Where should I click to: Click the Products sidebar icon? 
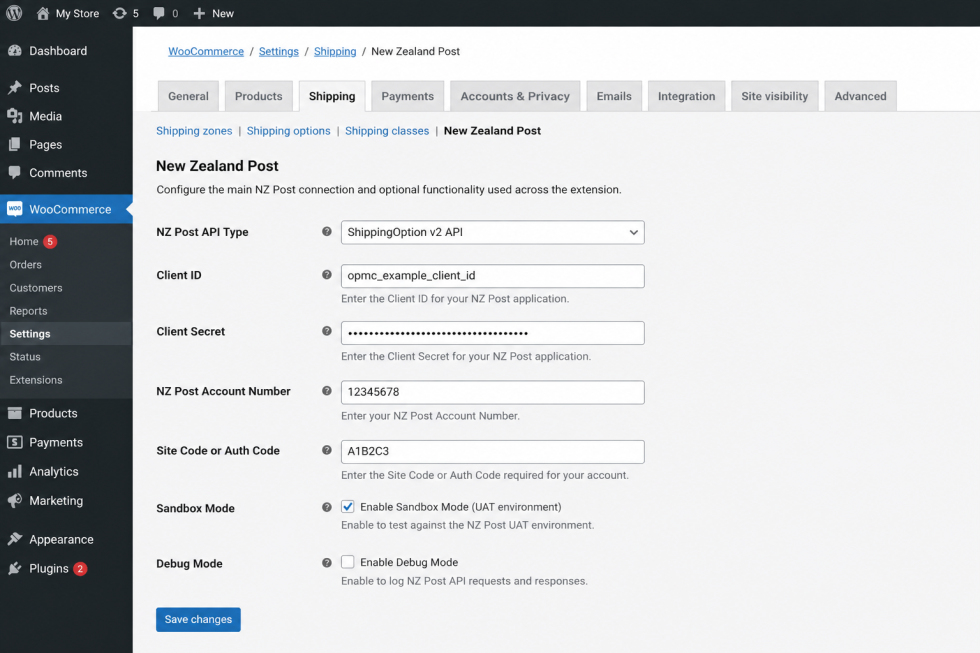point(14,413)
